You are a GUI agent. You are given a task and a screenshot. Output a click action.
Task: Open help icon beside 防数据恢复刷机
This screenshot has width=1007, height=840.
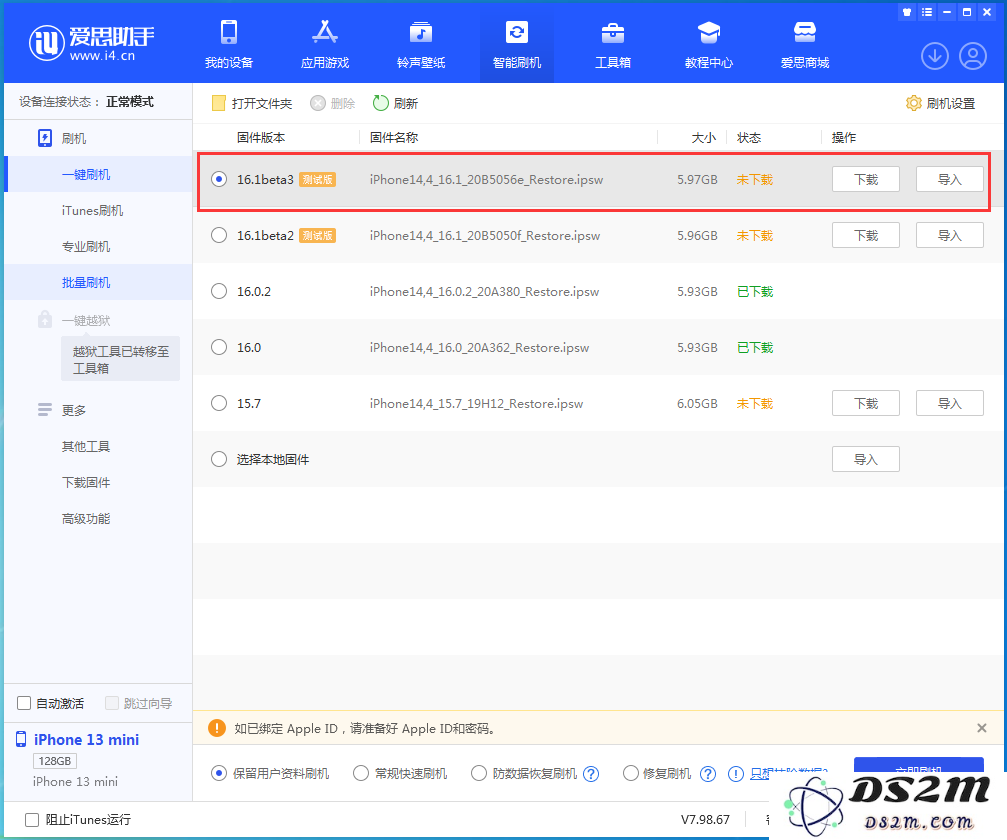click(591, 773)
